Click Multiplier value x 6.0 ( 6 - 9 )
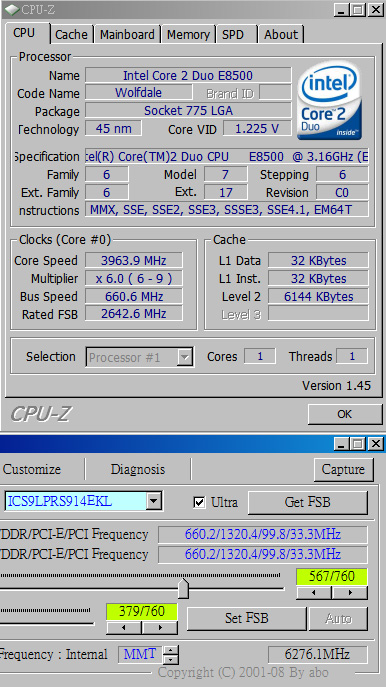The width and height of the screenshot is (386, 687). click(134, 279)
